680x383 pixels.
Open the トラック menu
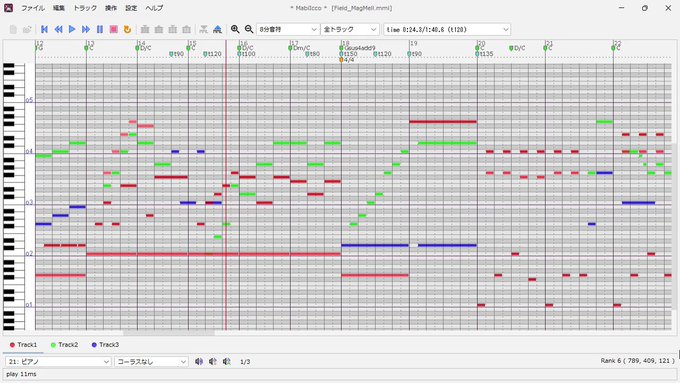click(x=85, y=8)
